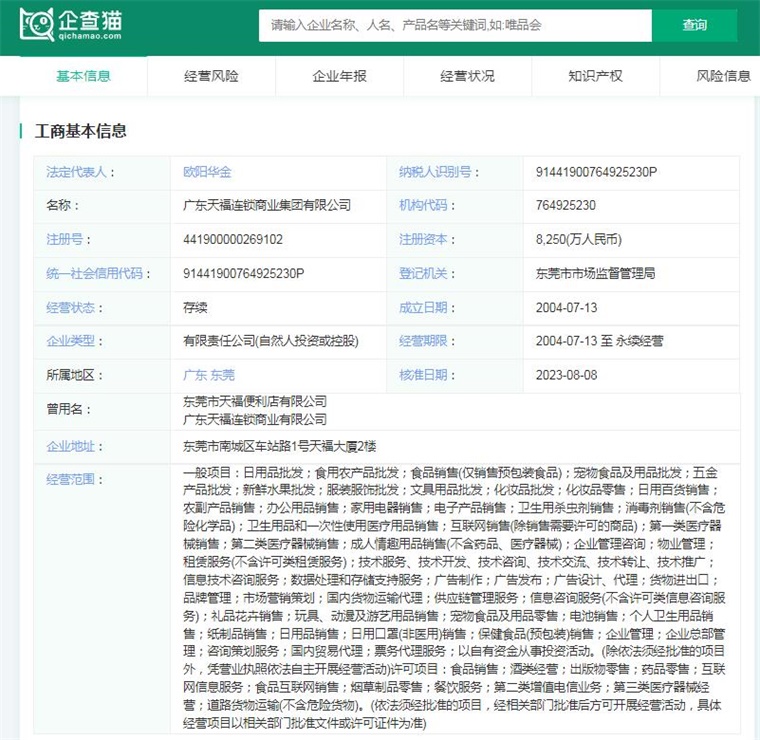Click company name 广东天福连锁商业集团有限公司
Screen dimensions: 760x740
click(266, 206)
